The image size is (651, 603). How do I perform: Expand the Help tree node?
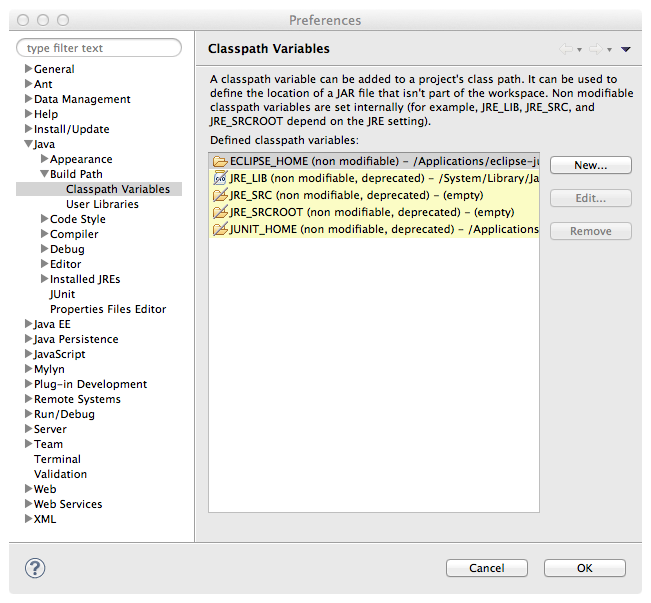[28, 113]
